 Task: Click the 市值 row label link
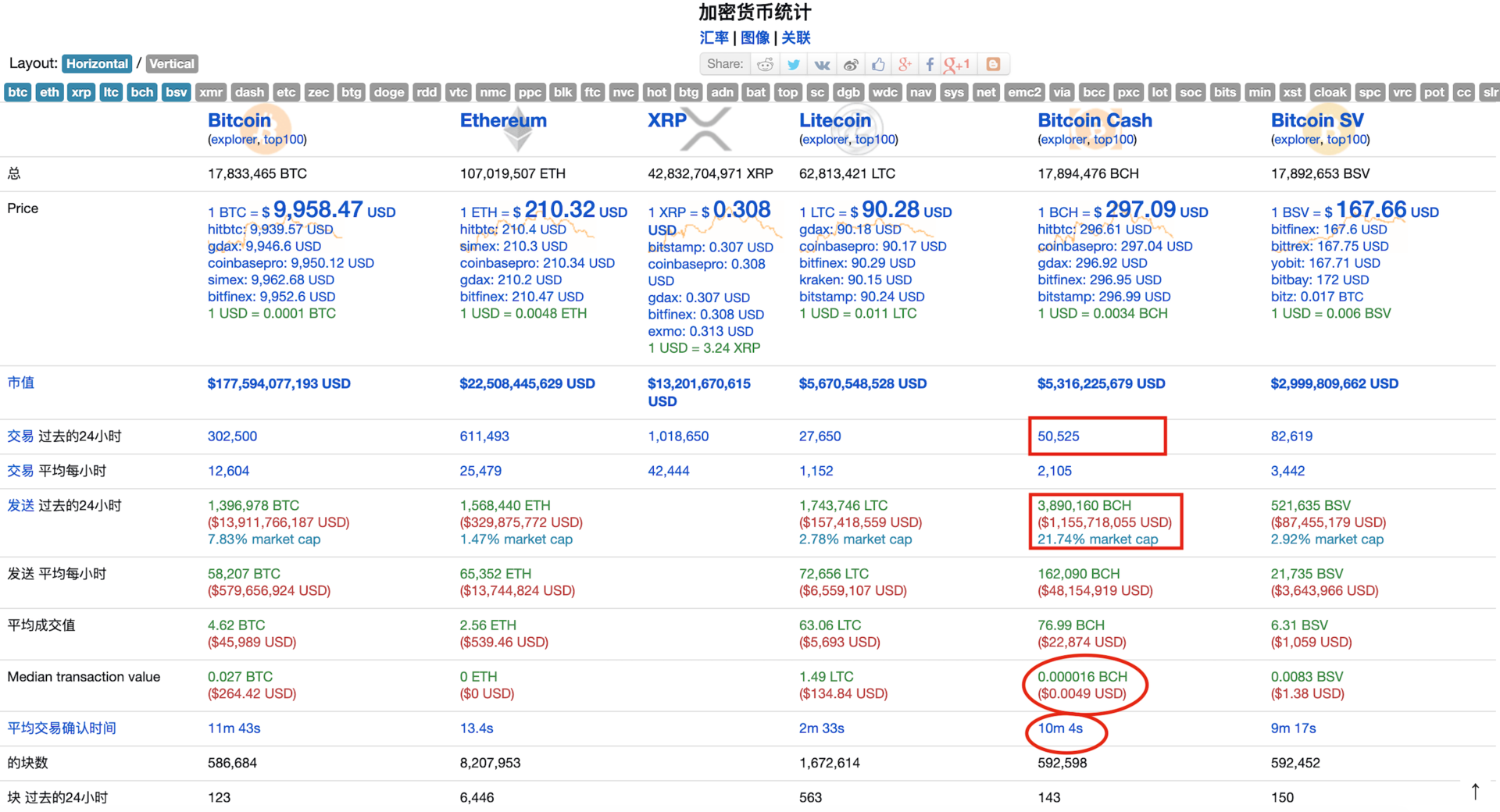point(21,383)
